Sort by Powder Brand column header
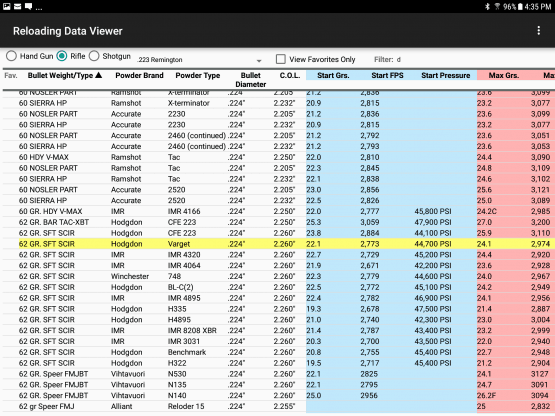Screen dimensions: 555x416 coord(139,75)
